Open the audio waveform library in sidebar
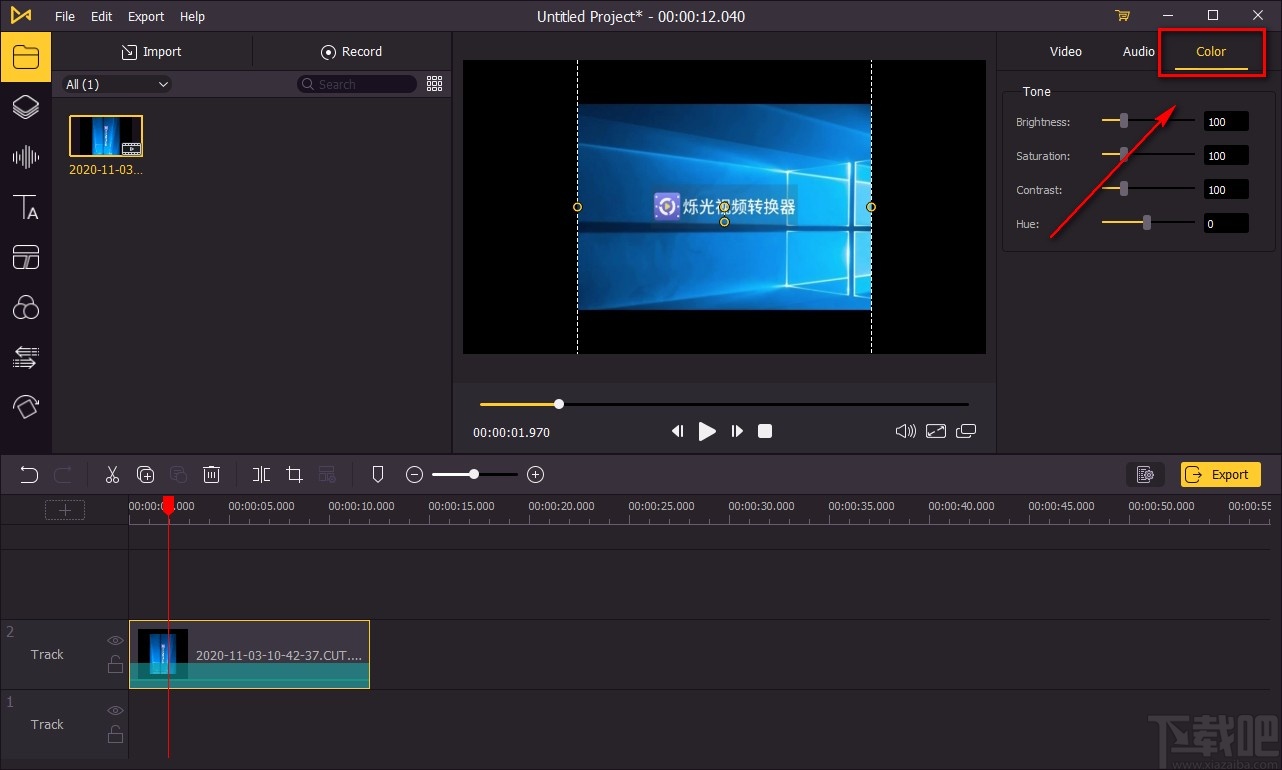The width and height of the screenshot is (1282, 770). (25, 157)
